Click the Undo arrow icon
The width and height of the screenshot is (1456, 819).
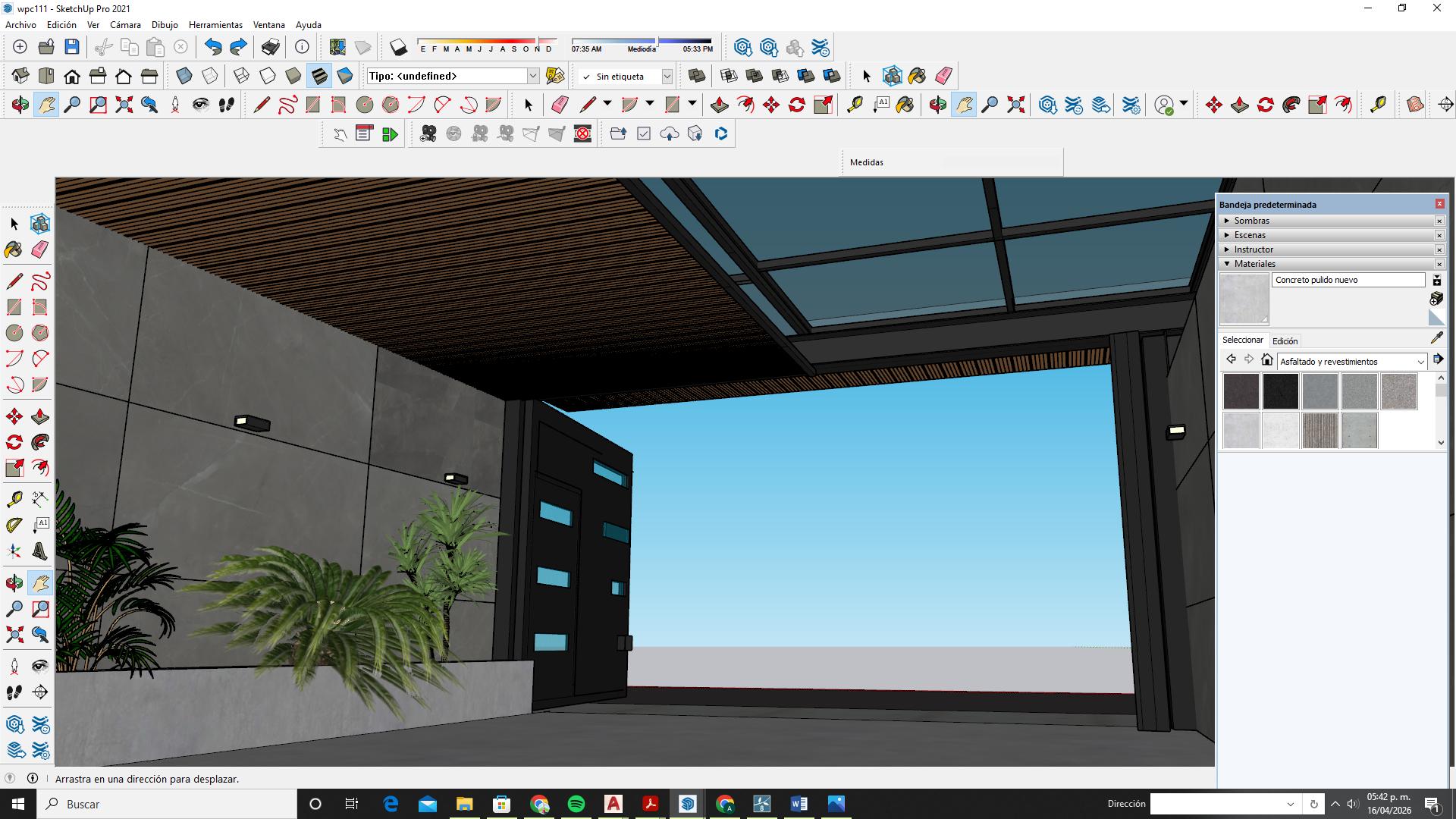point(213,47)
